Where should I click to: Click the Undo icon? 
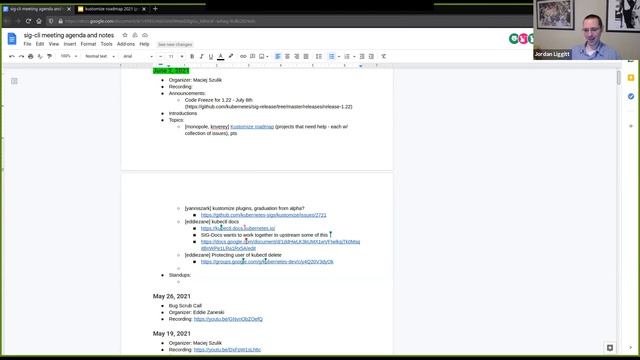tap(12, 56)
